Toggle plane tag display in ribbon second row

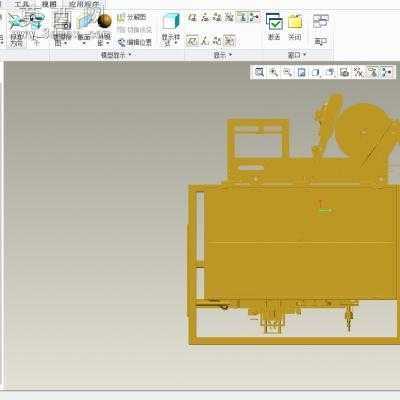[x=192, y=41]
